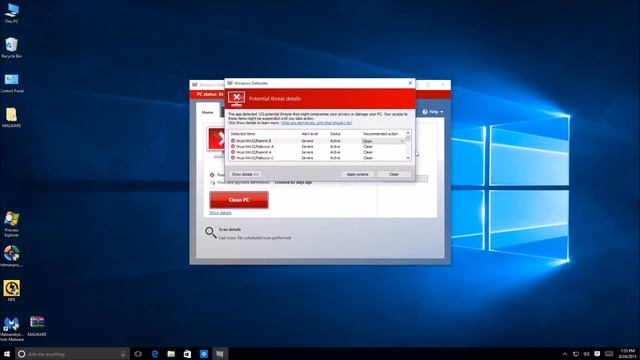This screenshot has width=640, height=360.
Task: Click the Active status of Ramnit.B
Action: pyautogui.click(x=335, y=141)
